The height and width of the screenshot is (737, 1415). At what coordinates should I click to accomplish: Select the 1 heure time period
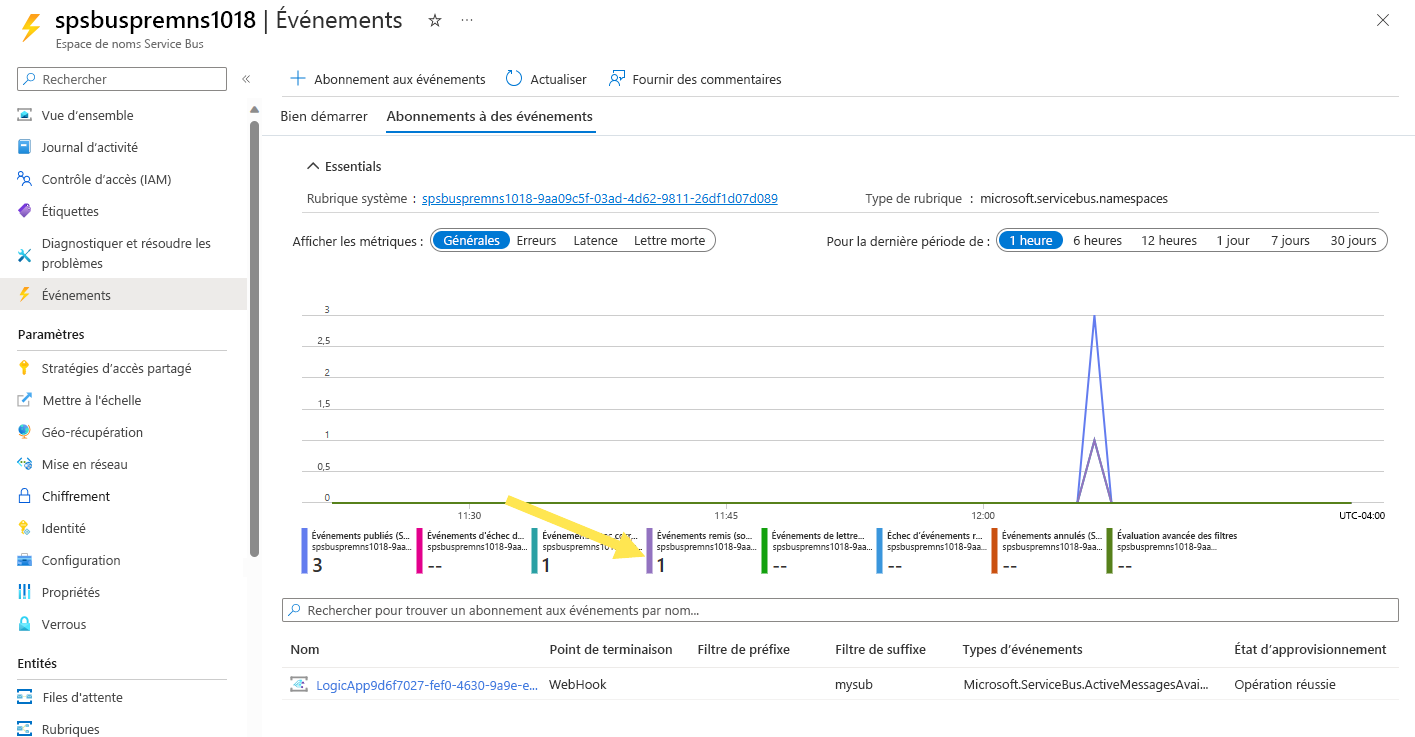pos(1031,240)
